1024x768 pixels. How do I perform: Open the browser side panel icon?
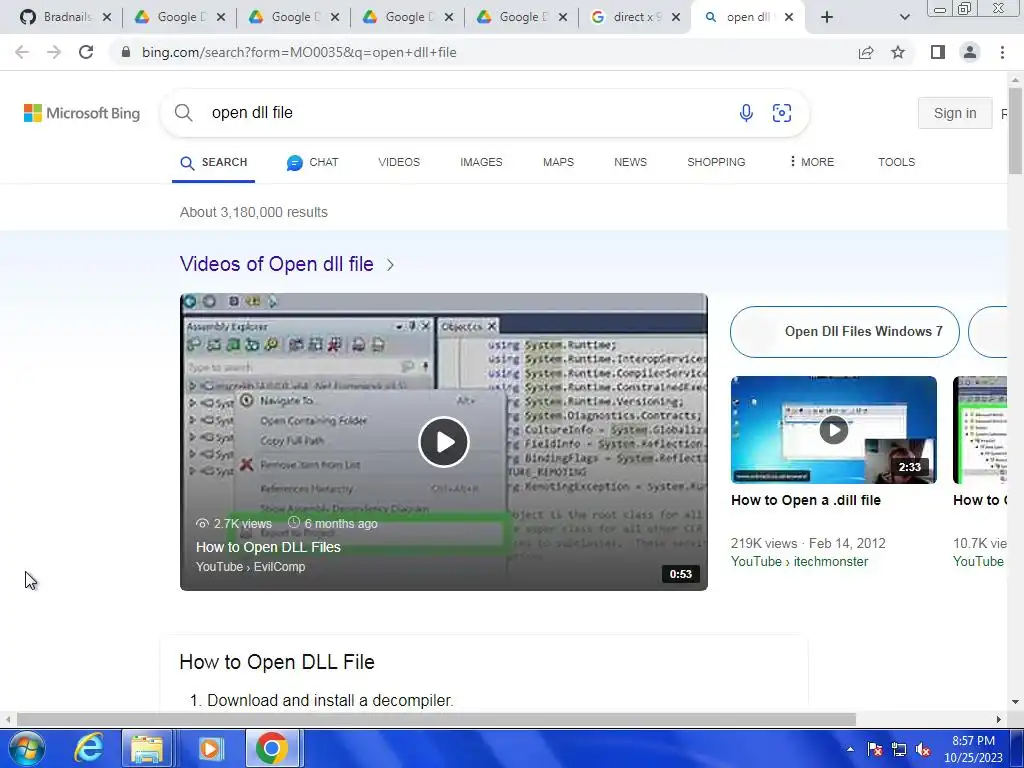tap(938, 52)
